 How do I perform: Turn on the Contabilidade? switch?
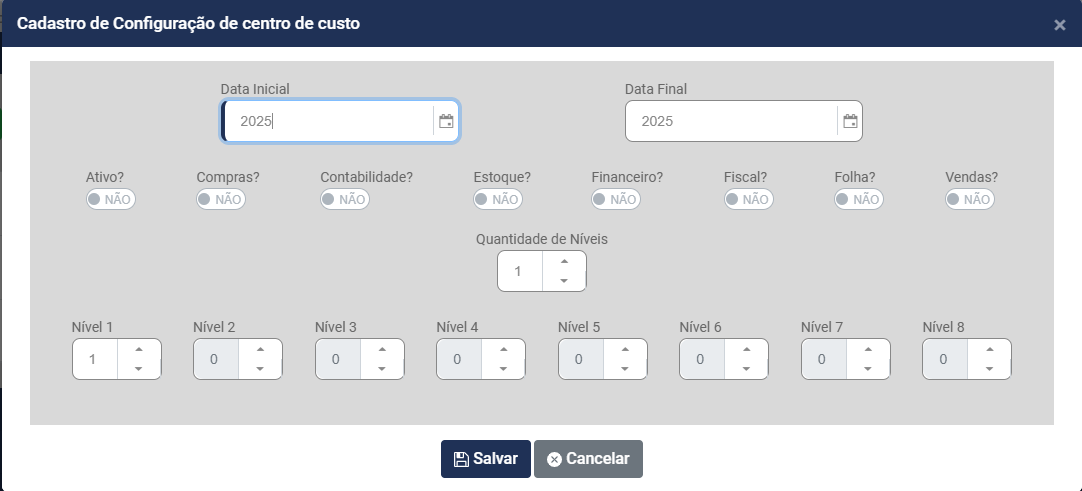click(344, 199)
